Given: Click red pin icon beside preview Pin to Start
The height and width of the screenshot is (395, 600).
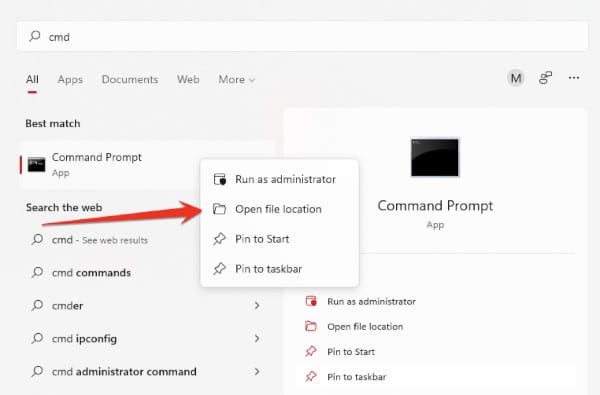Looking at the screenshot, I should tap(311, 351).
